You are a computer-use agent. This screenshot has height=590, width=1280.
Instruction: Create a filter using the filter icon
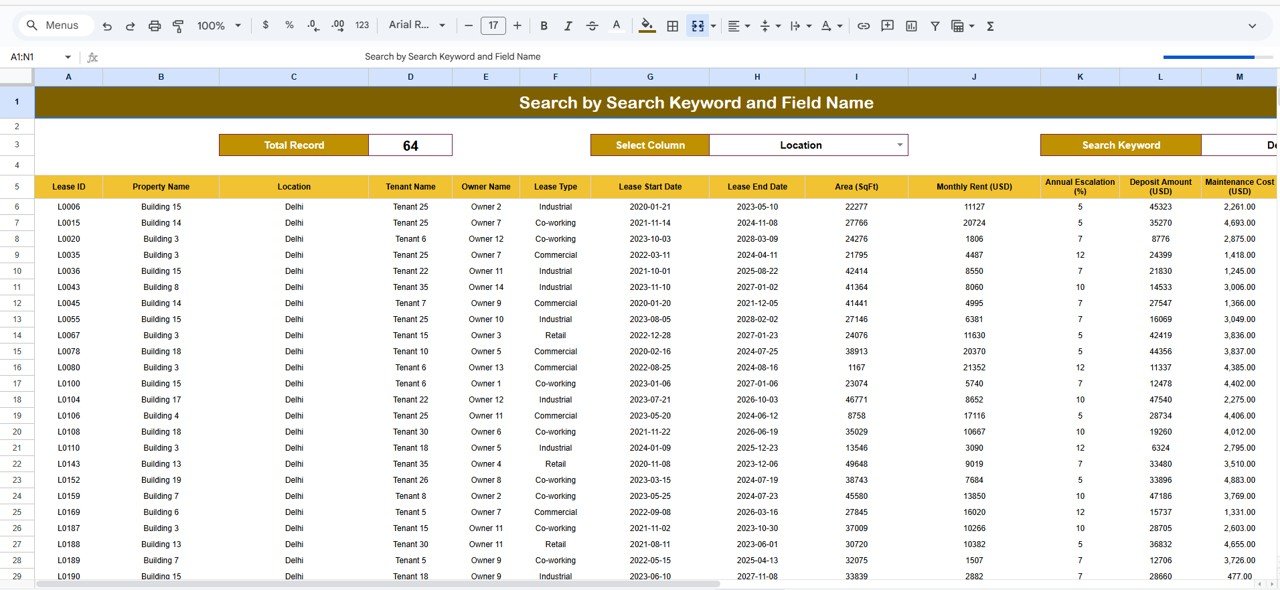coord(934,26)
